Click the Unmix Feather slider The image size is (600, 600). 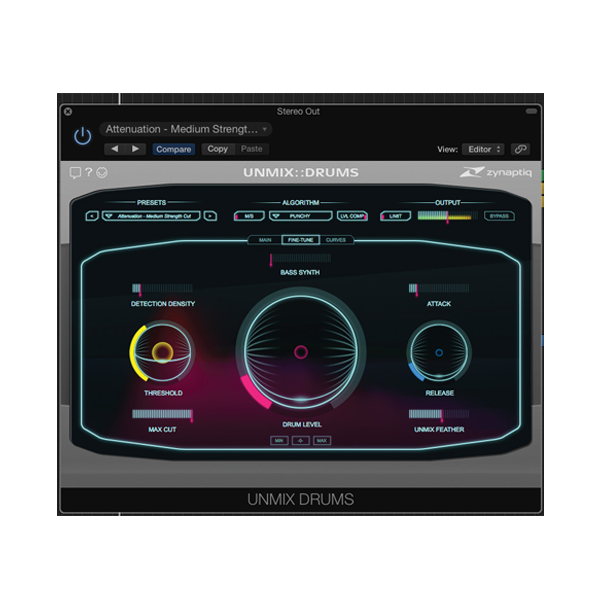[439, 414]
